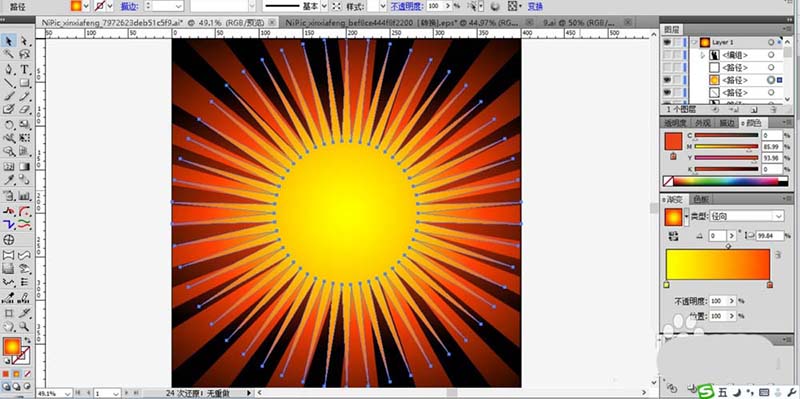Viewport: 800px width, 399px height.
Task: Open the 透明度 panel tab
Action: [676, 123]
